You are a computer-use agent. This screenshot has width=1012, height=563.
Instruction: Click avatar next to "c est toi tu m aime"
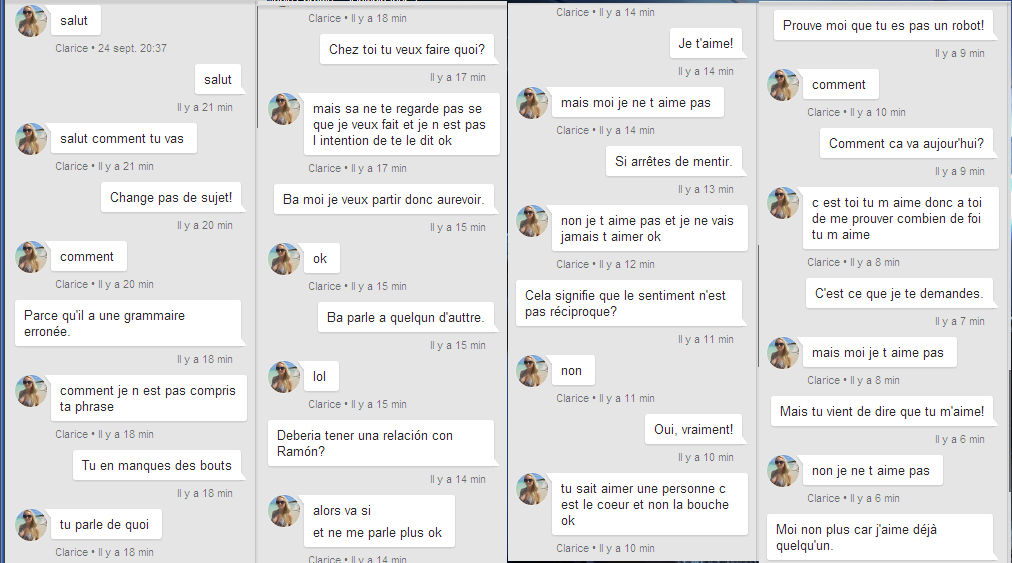(x=783, y=203)
